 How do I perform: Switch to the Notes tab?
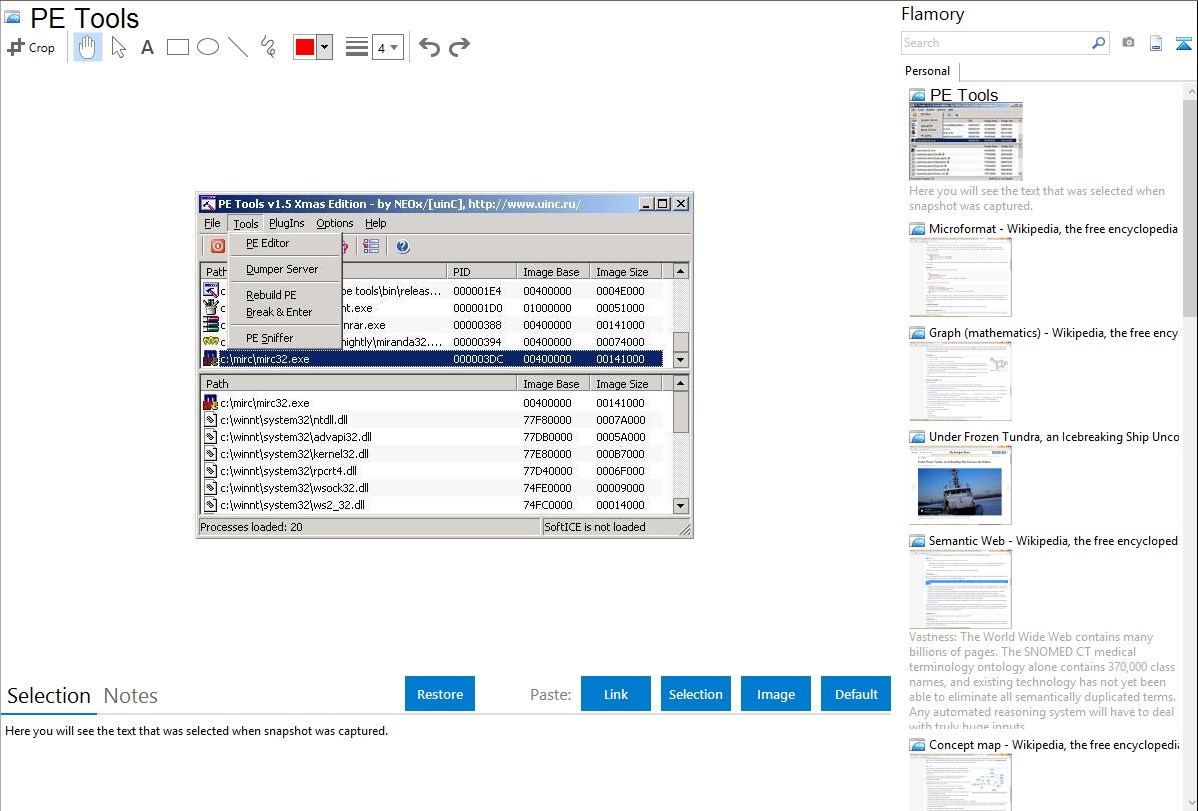(x=131, y=696)
